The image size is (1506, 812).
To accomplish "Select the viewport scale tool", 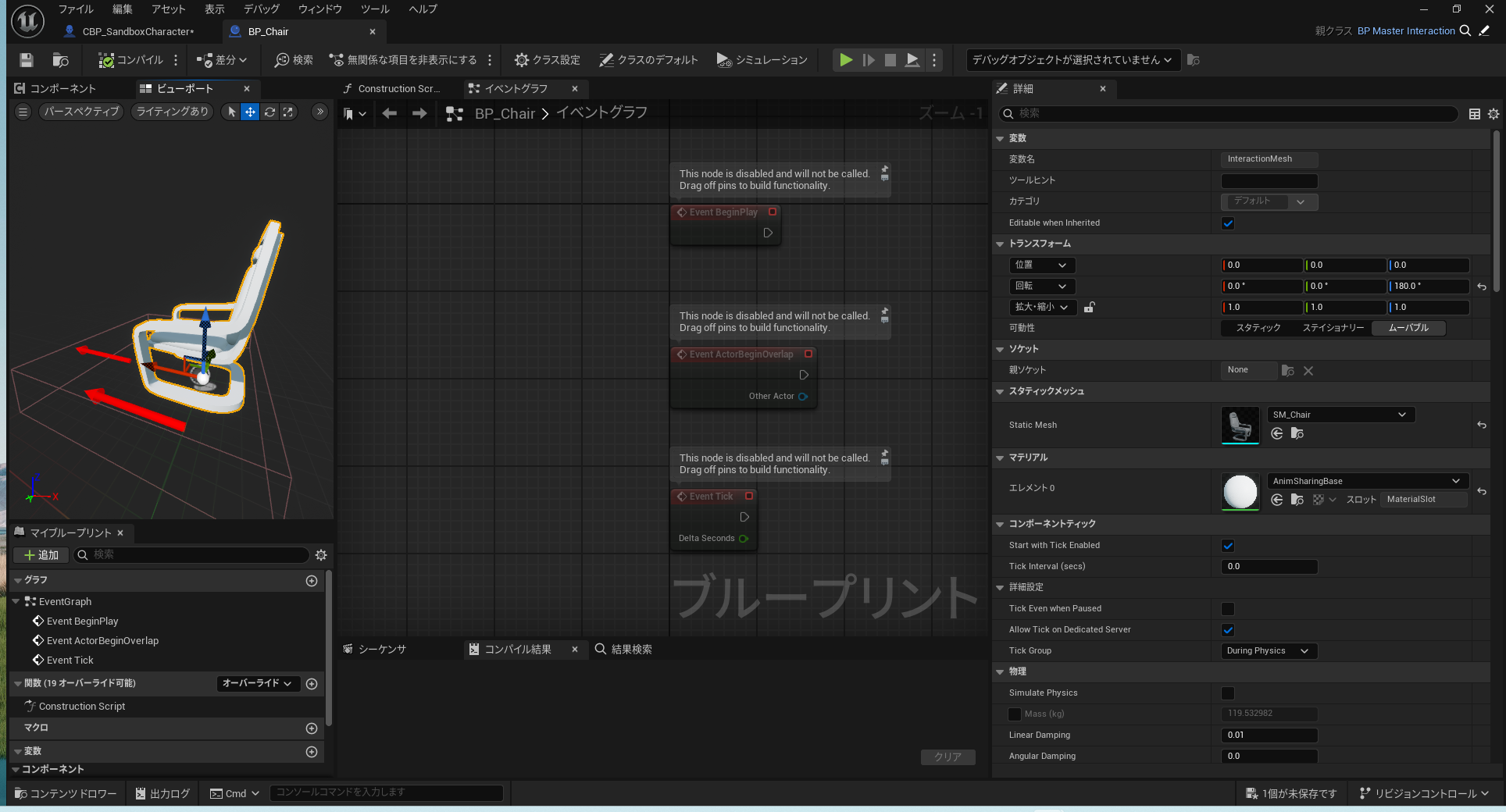I will [x=288, y=112].
